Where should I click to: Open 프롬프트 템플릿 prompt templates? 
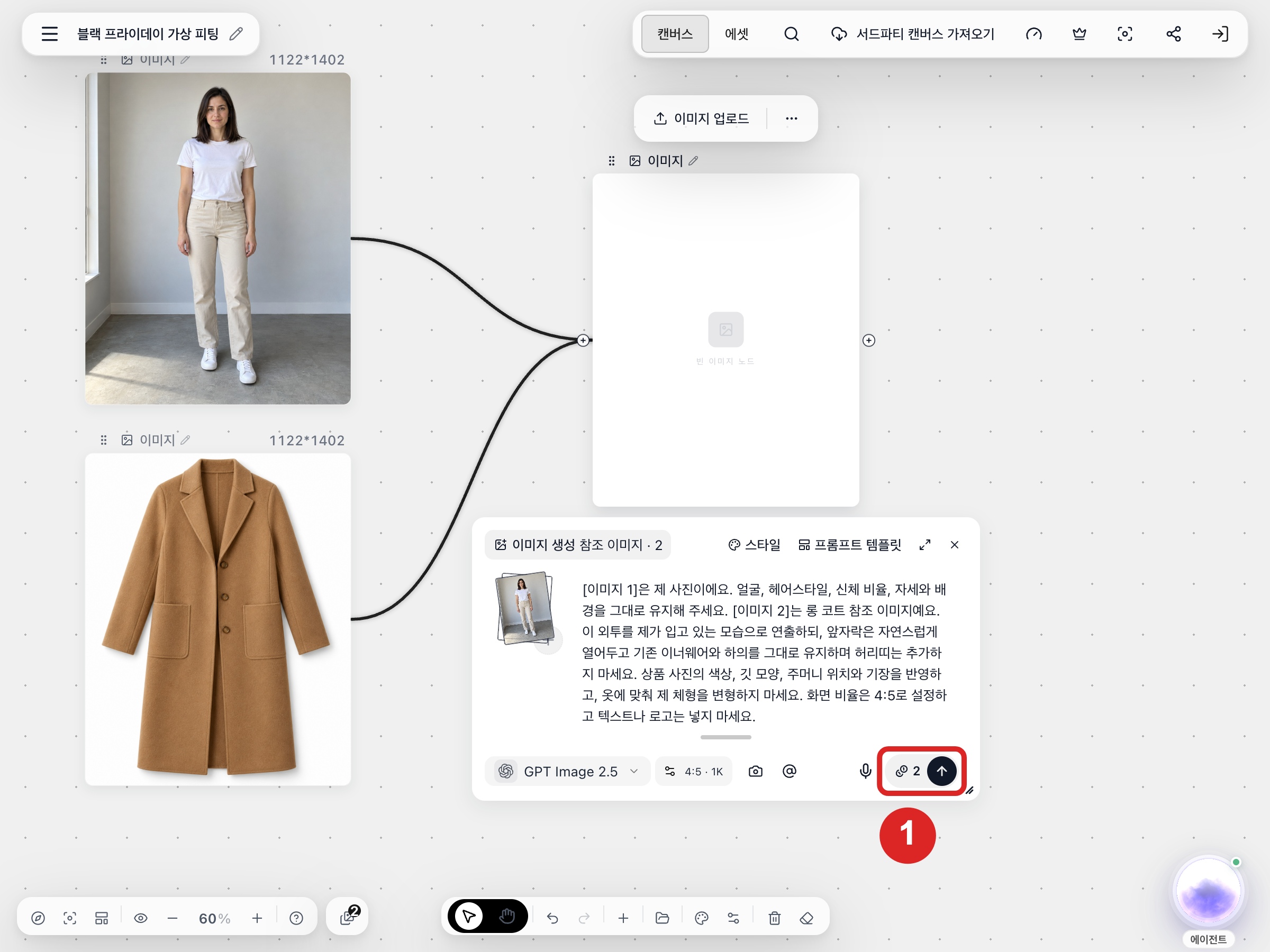tap(850, 545)
